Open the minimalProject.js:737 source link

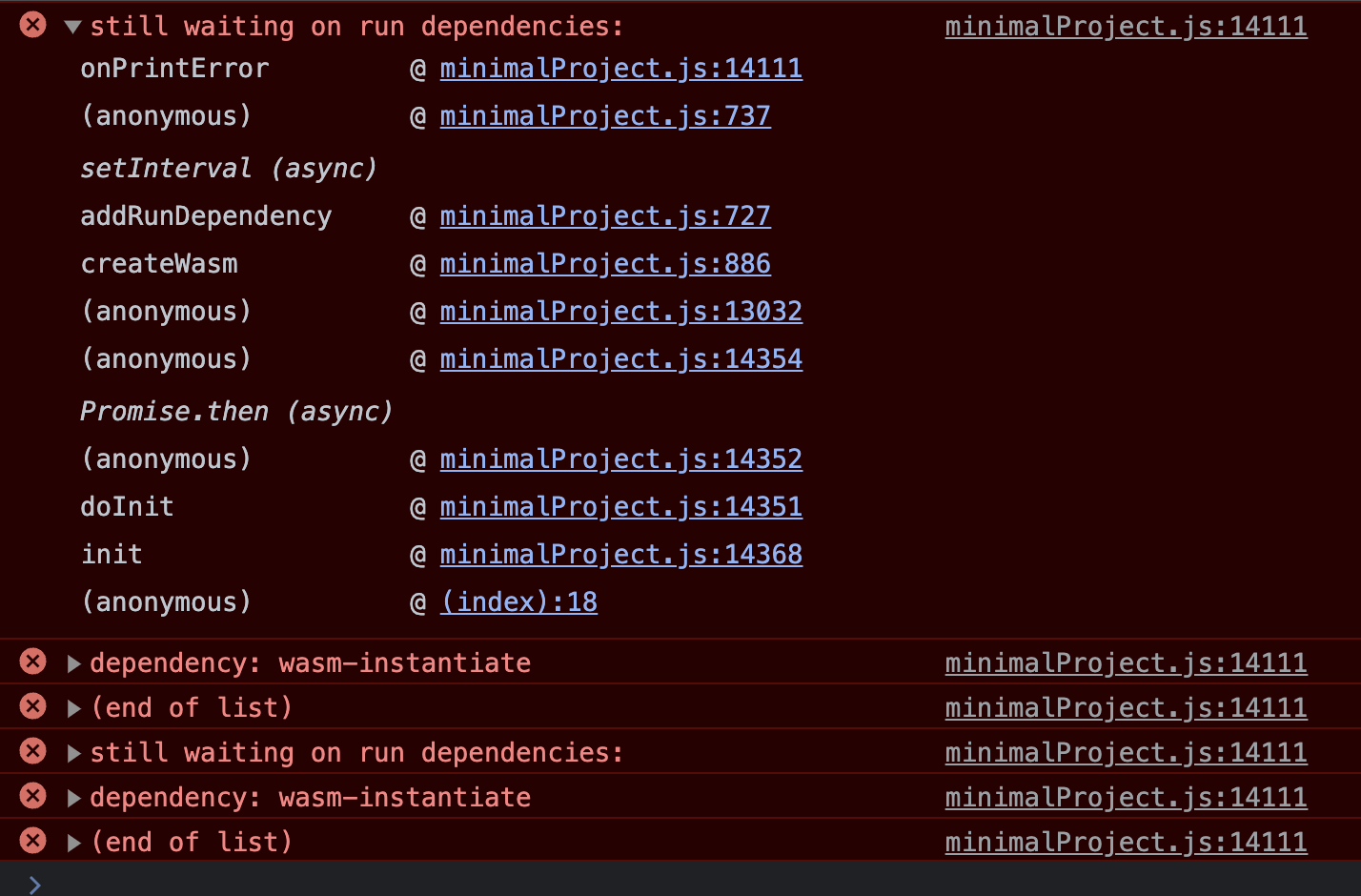point(604,115)
